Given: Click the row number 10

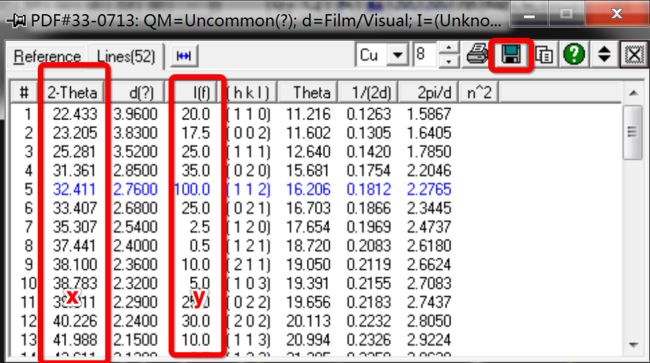Looking at the screenshot, I should click(29, 283).
